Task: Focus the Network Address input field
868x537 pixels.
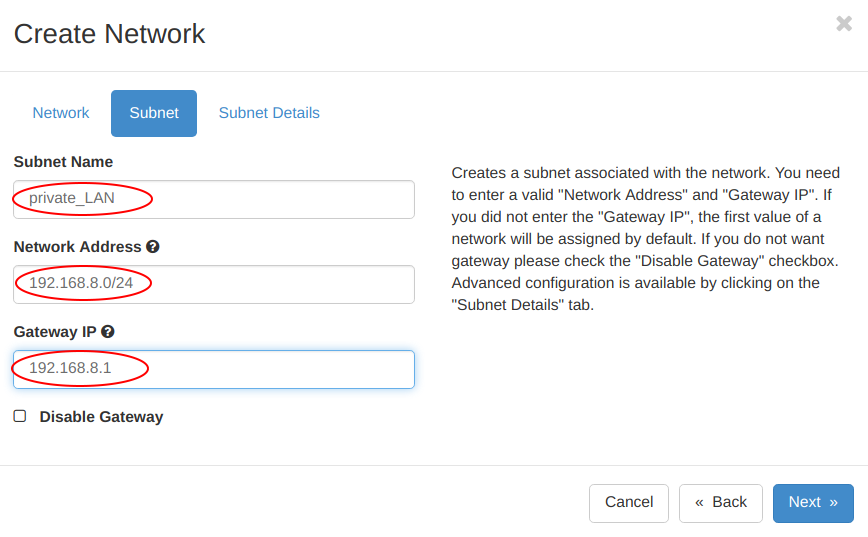Action: [214, 284]
